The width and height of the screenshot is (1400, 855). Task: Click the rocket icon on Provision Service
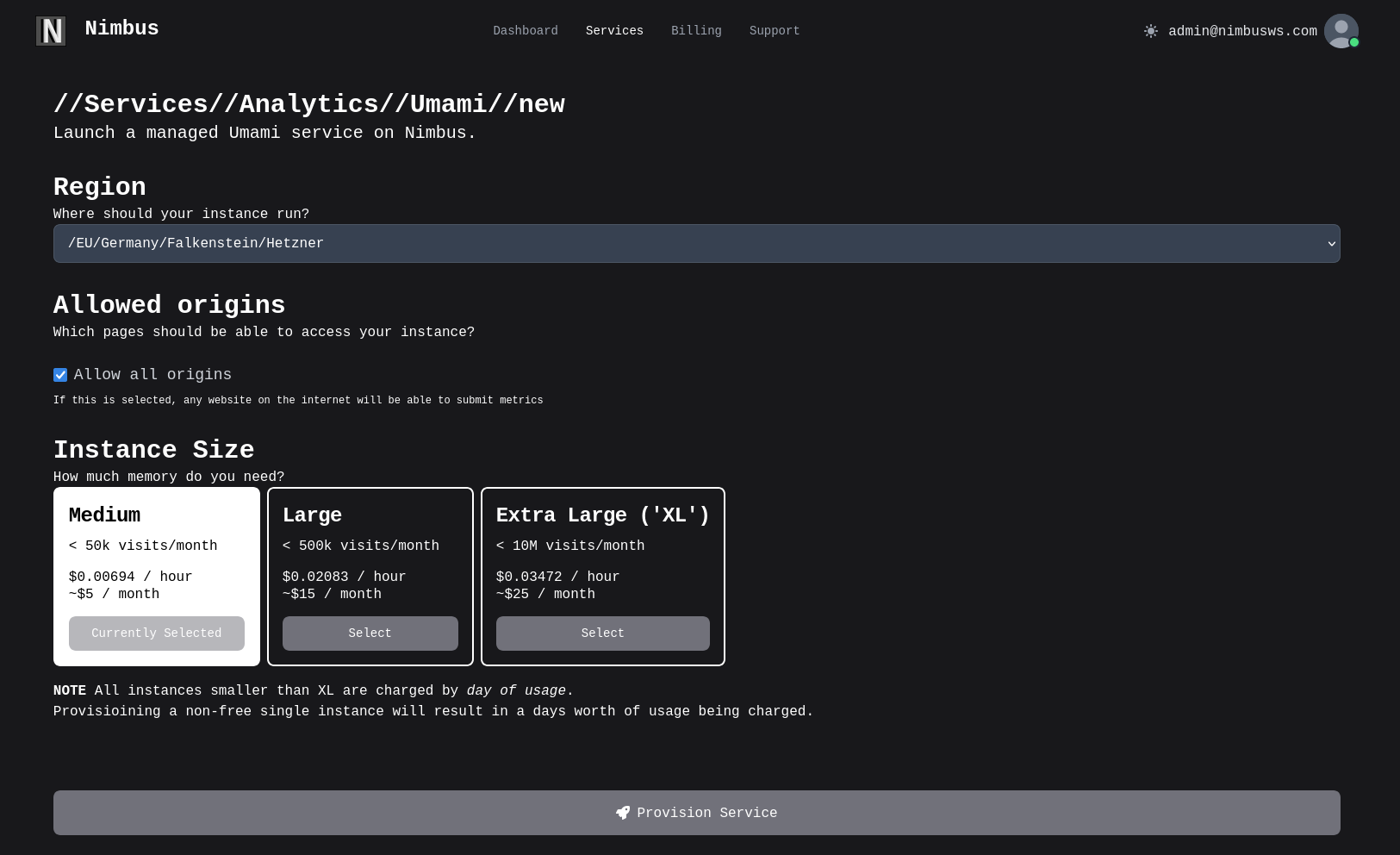623,813
